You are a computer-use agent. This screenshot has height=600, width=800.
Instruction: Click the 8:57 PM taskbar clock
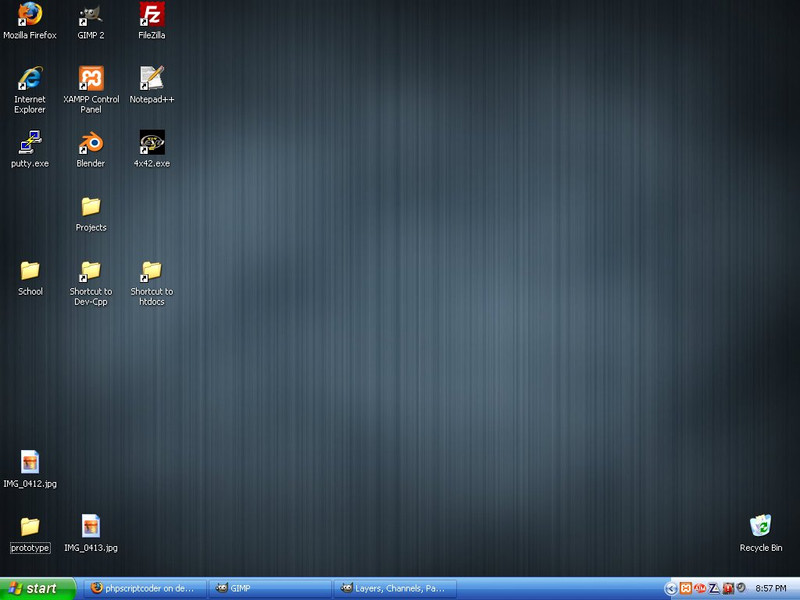click(x=771, y=588)
